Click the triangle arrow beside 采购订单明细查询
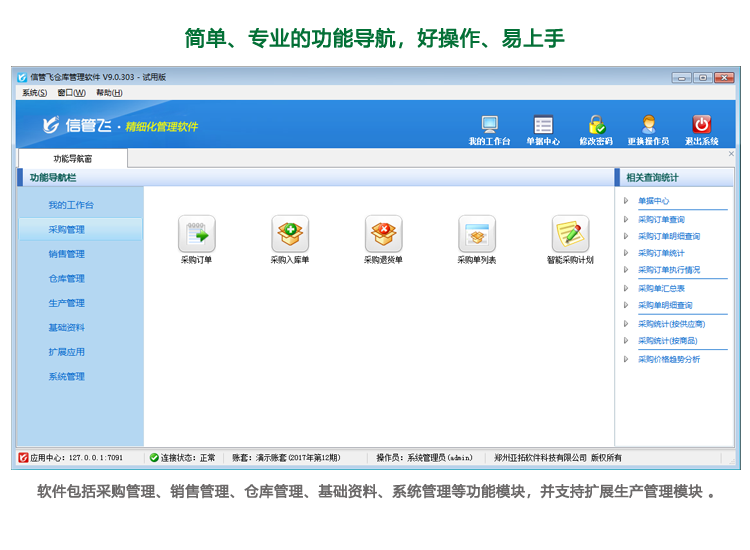The image size is (750, 550). pos(626,236)
